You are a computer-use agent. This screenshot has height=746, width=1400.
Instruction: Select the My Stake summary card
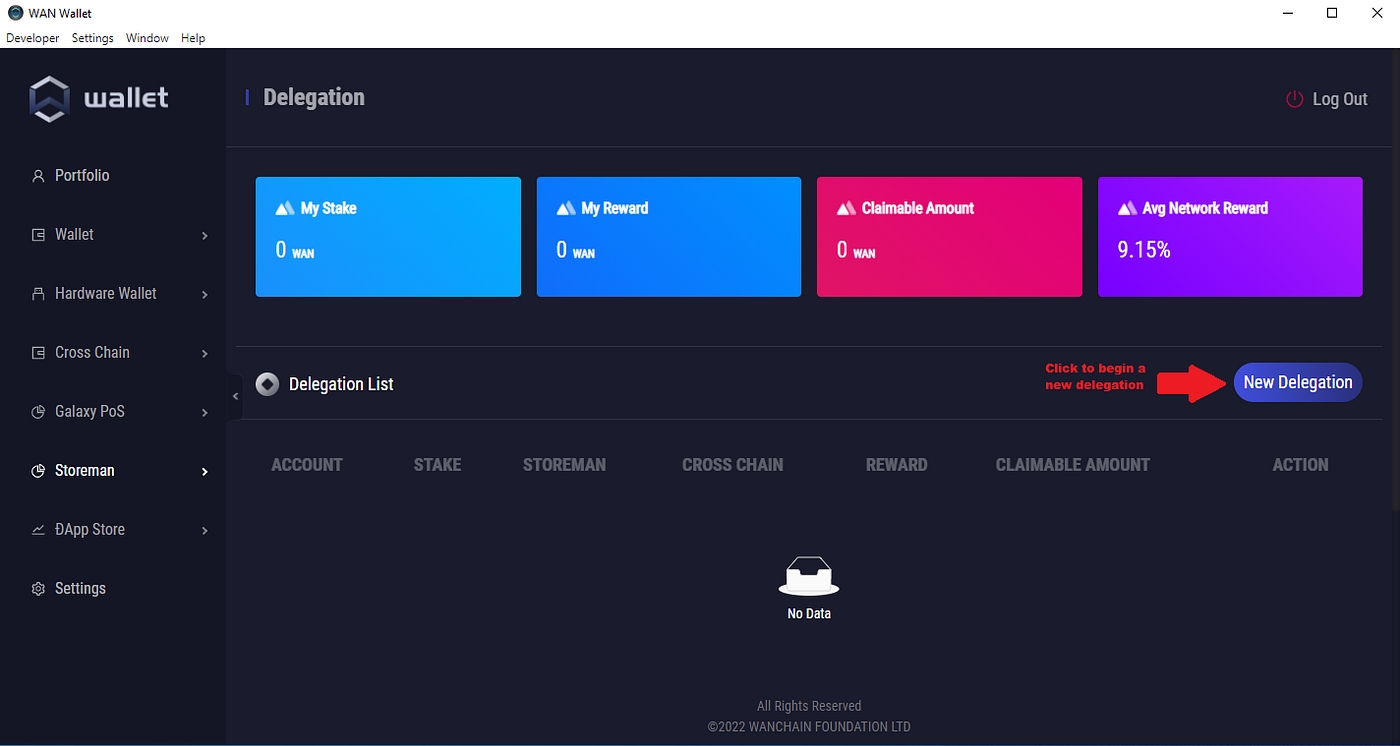(388, 237)
